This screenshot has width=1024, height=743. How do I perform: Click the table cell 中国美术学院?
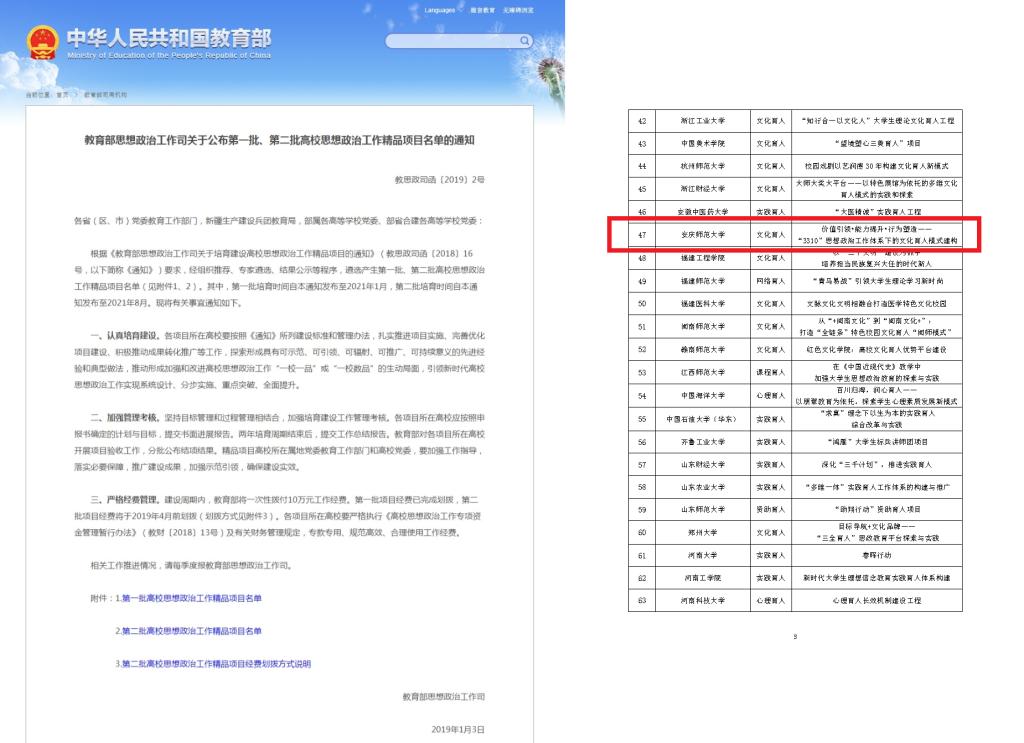click(703, 144)
